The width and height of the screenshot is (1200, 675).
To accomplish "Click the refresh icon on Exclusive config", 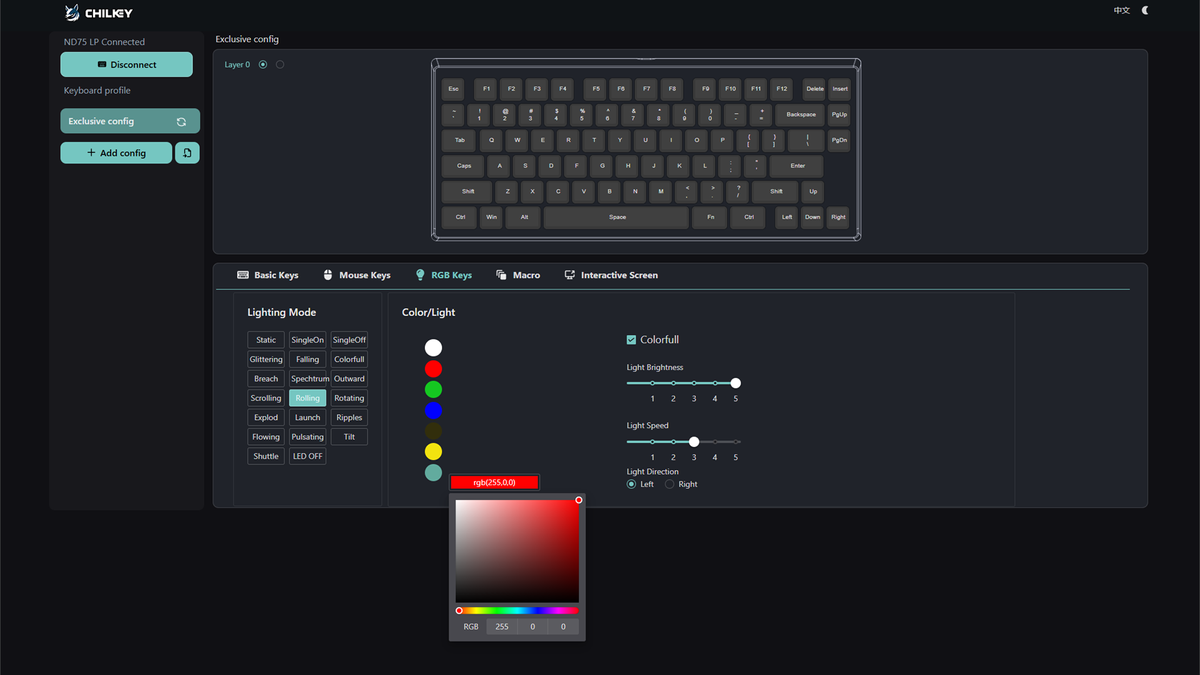I will 181,122.
